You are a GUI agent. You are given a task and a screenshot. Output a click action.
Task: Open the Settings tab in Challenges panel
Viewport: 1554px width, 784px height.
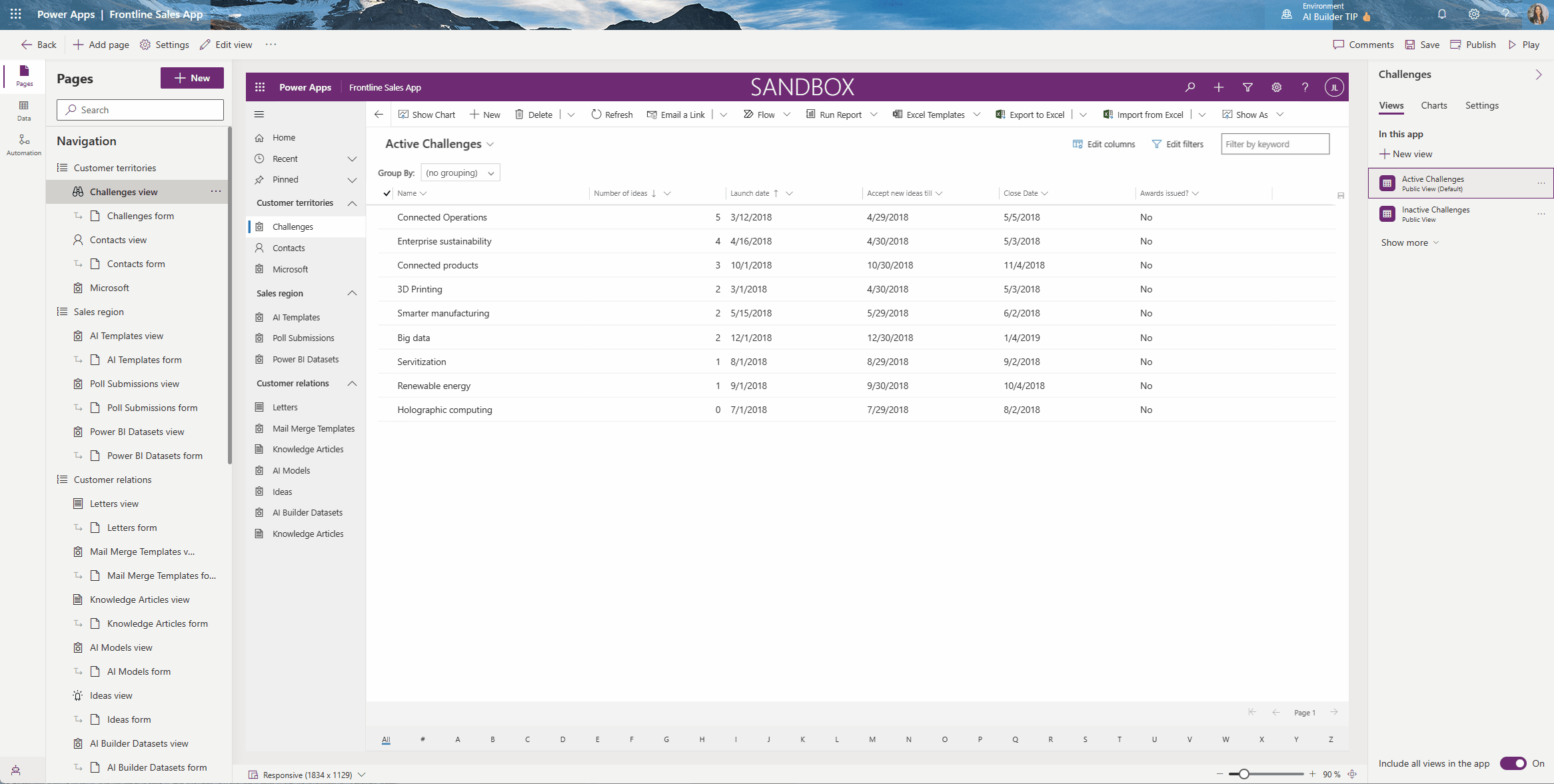(1482, 105)
